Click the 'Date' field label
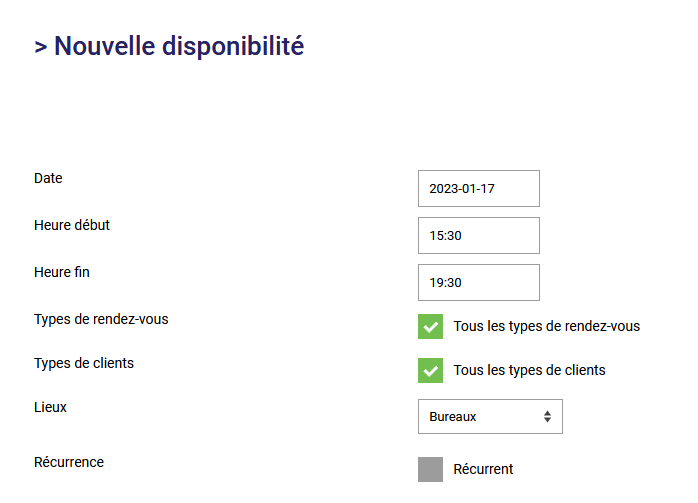698x503 pixels. click(x=48, y=178)
